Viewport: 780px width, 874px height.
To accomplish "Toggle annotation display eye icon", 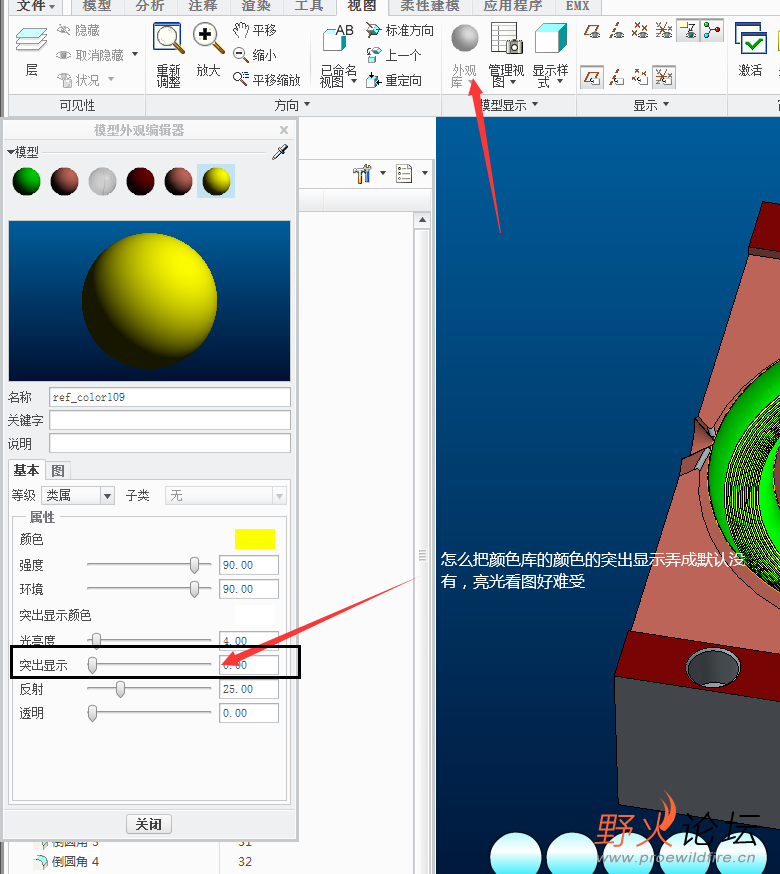I will point(688,30).
